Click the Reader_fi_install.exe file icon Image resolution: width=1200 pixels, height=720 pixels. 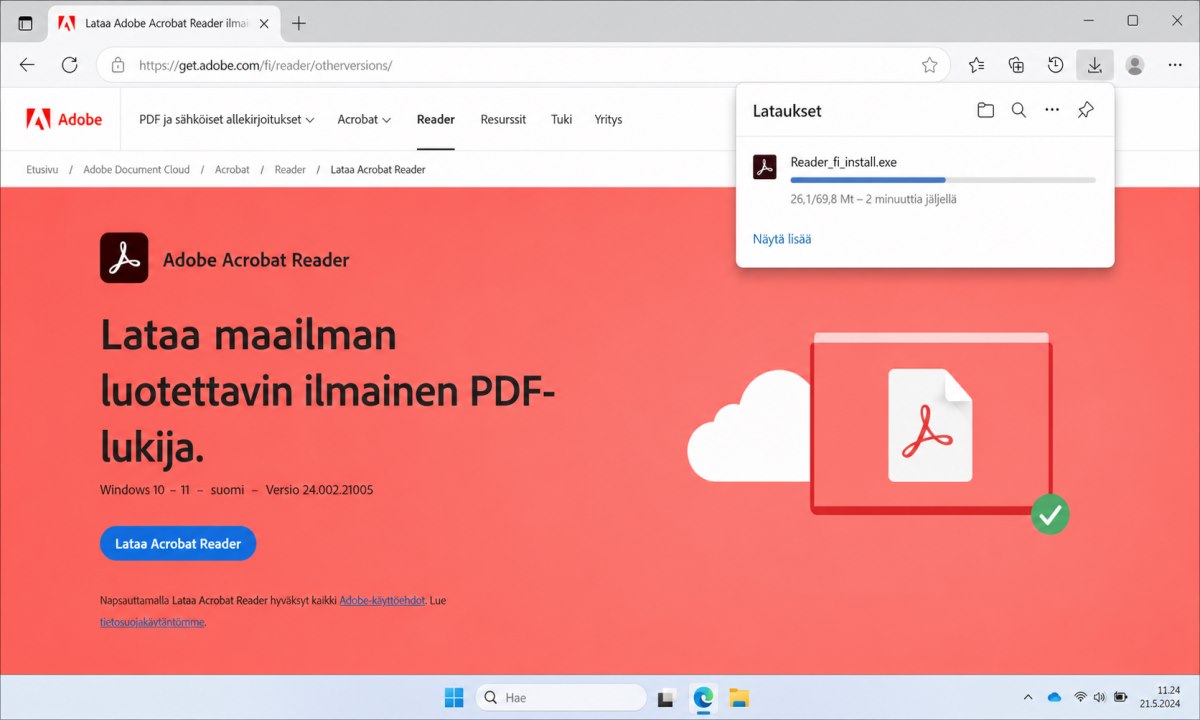coord(765,167)
